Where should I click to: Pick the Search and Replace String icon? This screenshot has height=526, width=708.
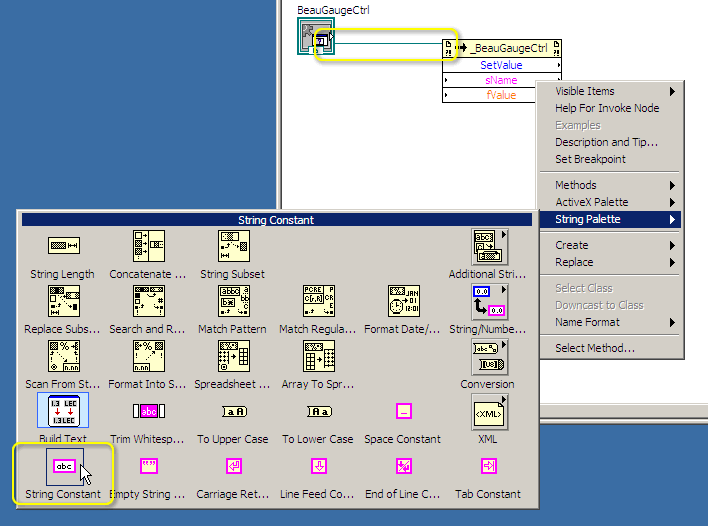pos(149,301)
